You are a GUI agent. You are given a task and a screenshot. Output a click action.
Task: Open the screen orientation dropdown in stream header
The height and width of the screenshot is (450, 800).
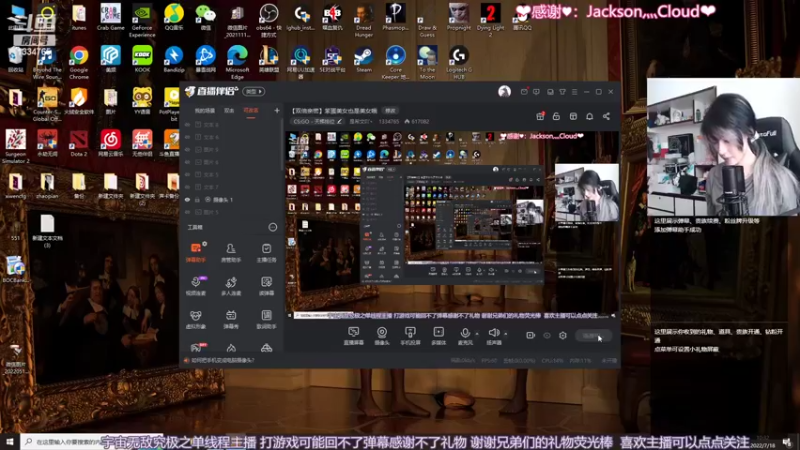coord(361,121)
